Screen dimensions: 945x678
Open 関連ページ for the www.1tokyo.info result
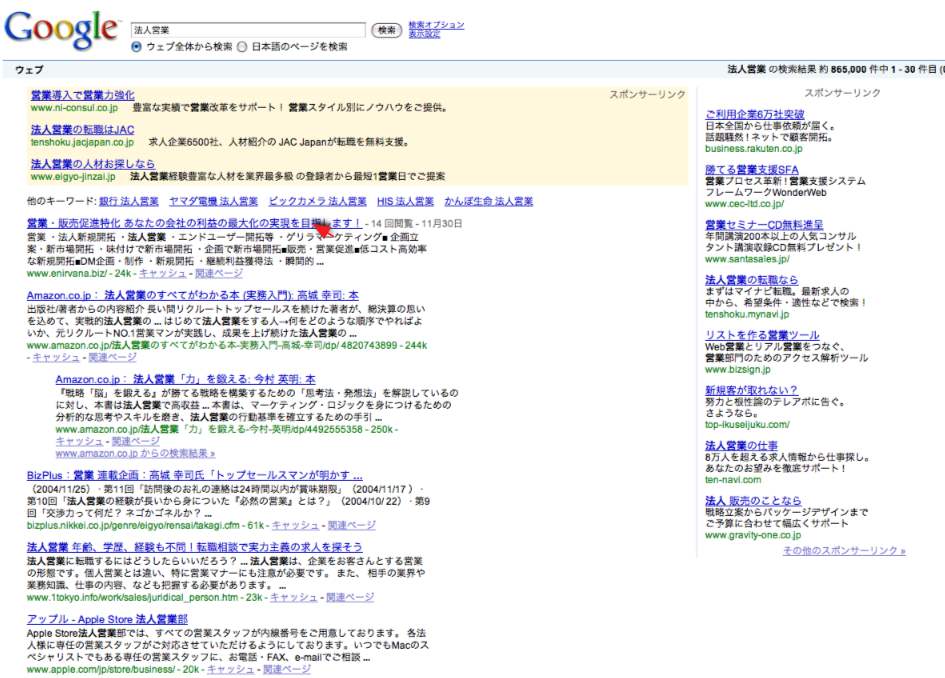point(350,597)
